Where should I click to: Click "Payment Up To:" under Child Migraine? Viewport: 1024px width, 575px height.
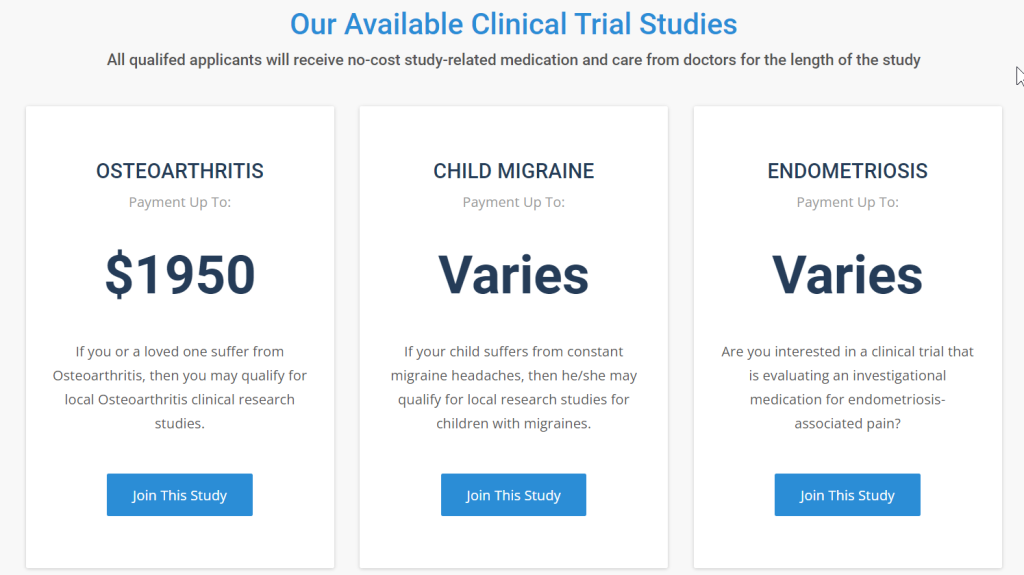[x=513, y=202]
